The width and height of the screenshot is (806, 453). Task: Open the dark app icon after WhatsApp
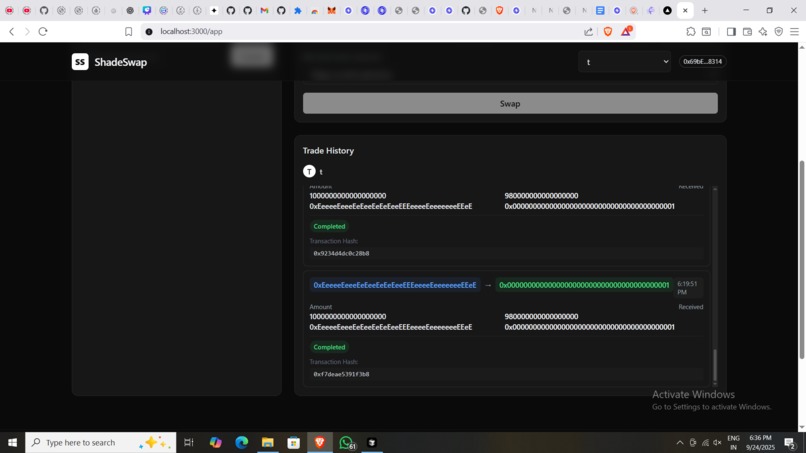click(372, 442)
